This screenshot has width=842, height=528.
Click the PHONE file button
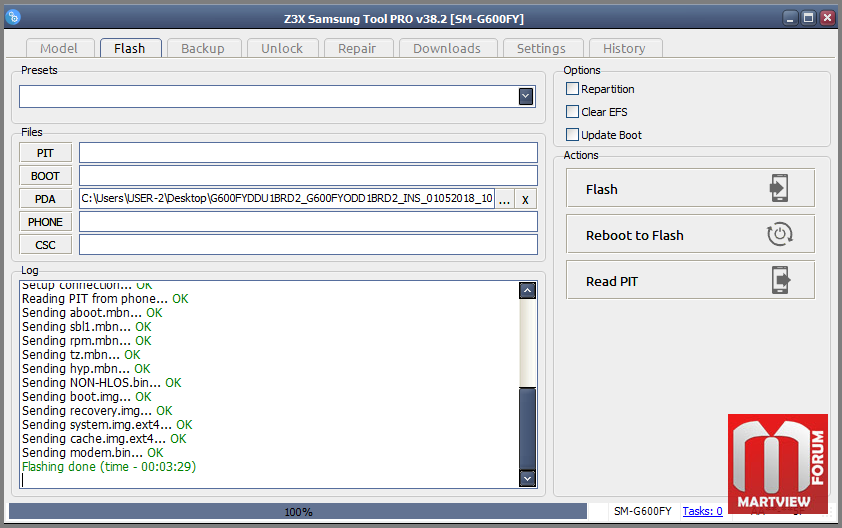tap(46, 222)
